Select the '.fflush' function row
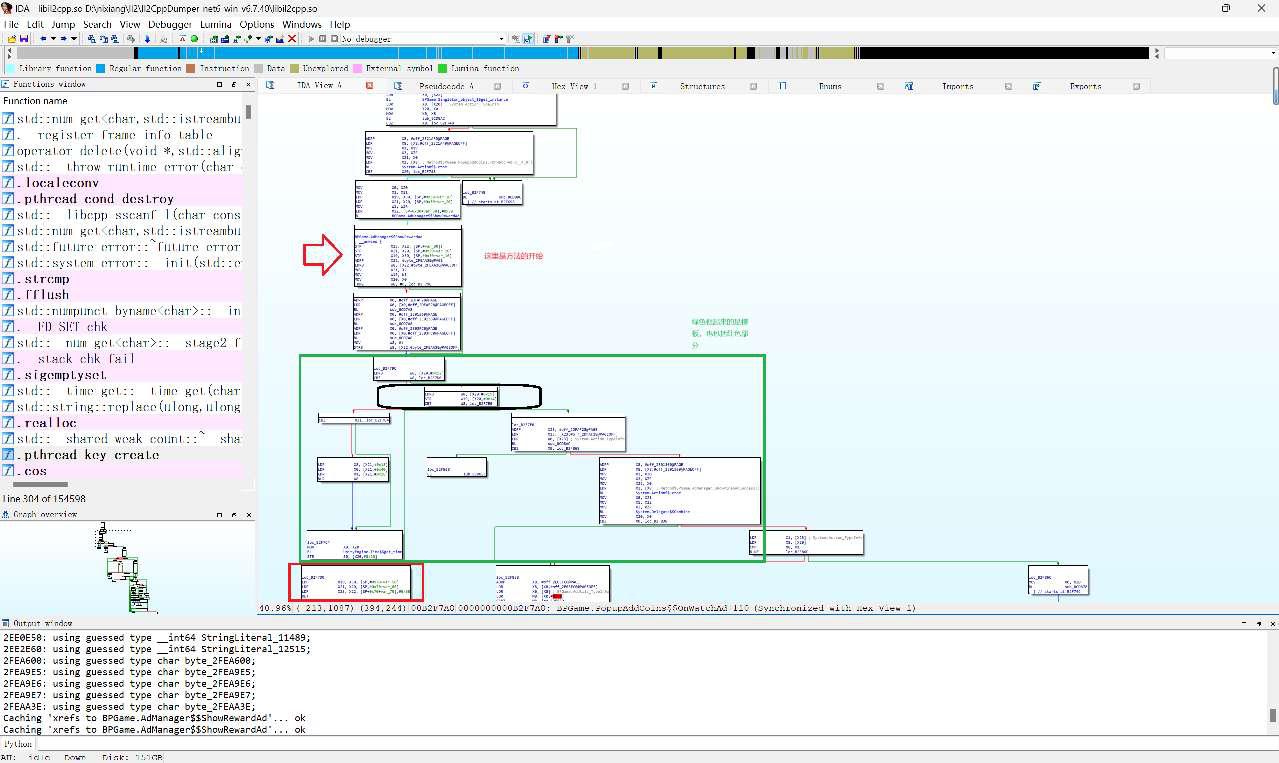1279x763 pixels. (121, 295)
